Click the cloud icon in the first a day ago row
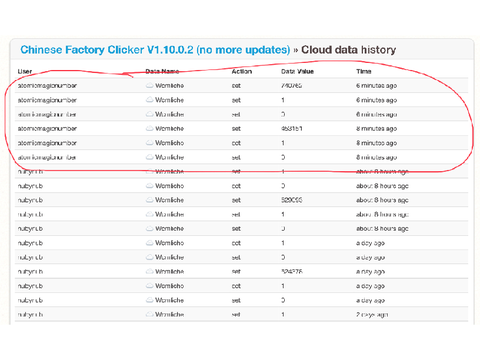This screenshot has width=480, height=360. coord(150,243)
